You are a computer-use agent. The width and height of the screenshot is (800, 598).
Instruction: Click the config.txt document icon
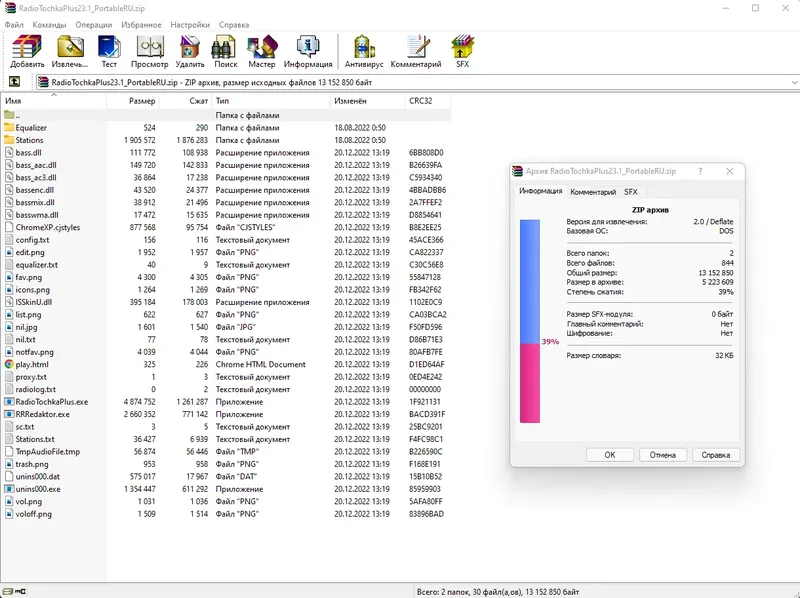click(x=9, y=240)
